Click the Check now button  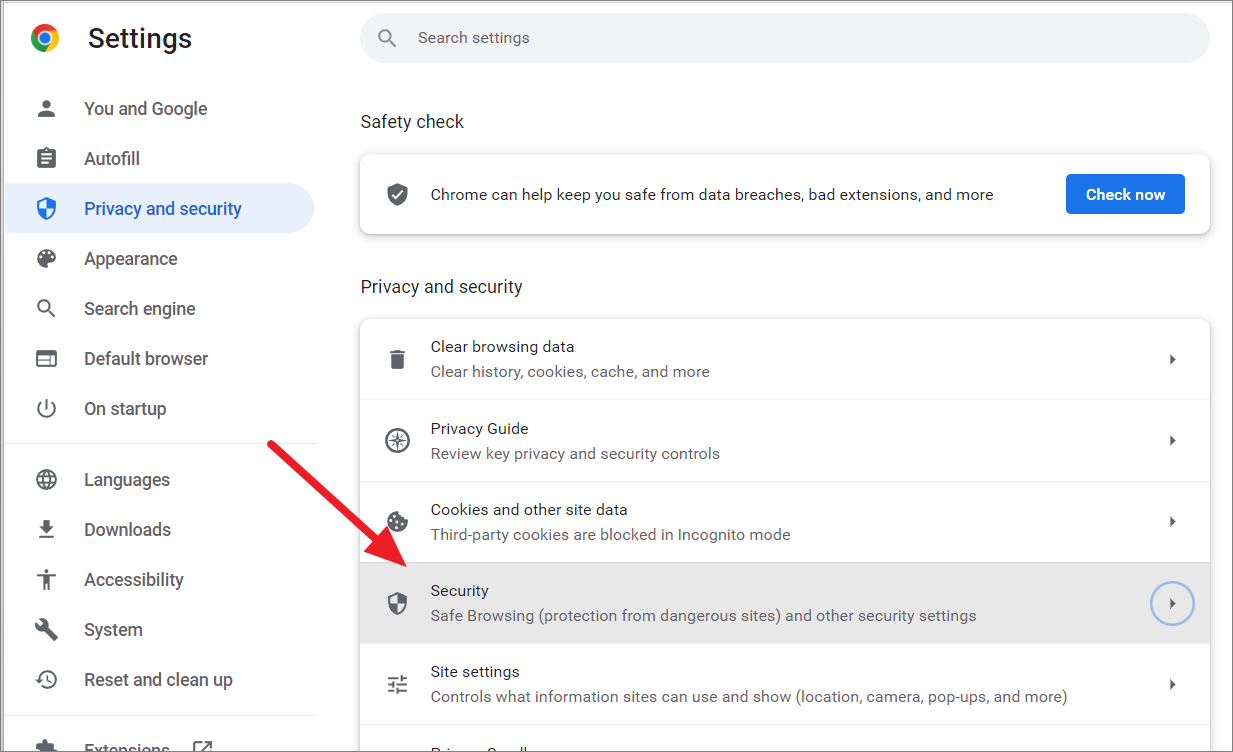tap(1125, 194)
